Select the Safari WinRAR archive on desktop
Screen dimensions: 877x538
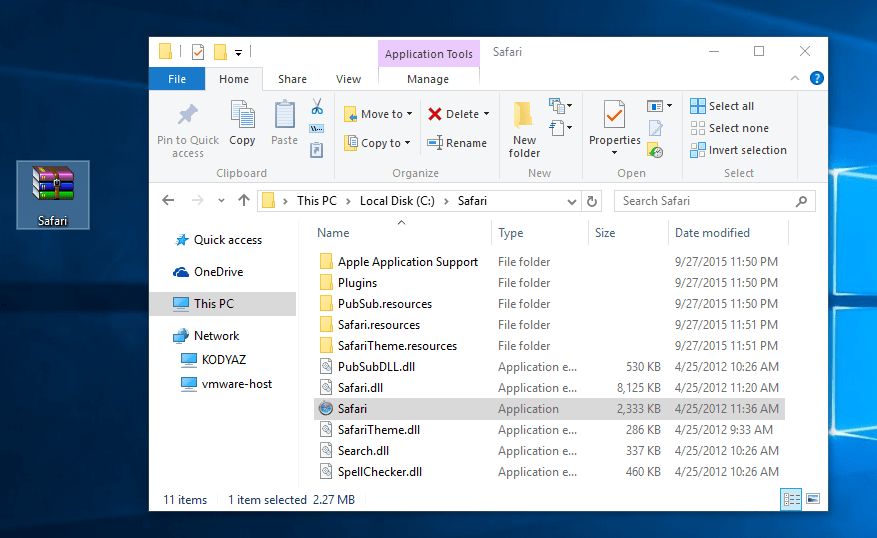(x=53, y=195)
